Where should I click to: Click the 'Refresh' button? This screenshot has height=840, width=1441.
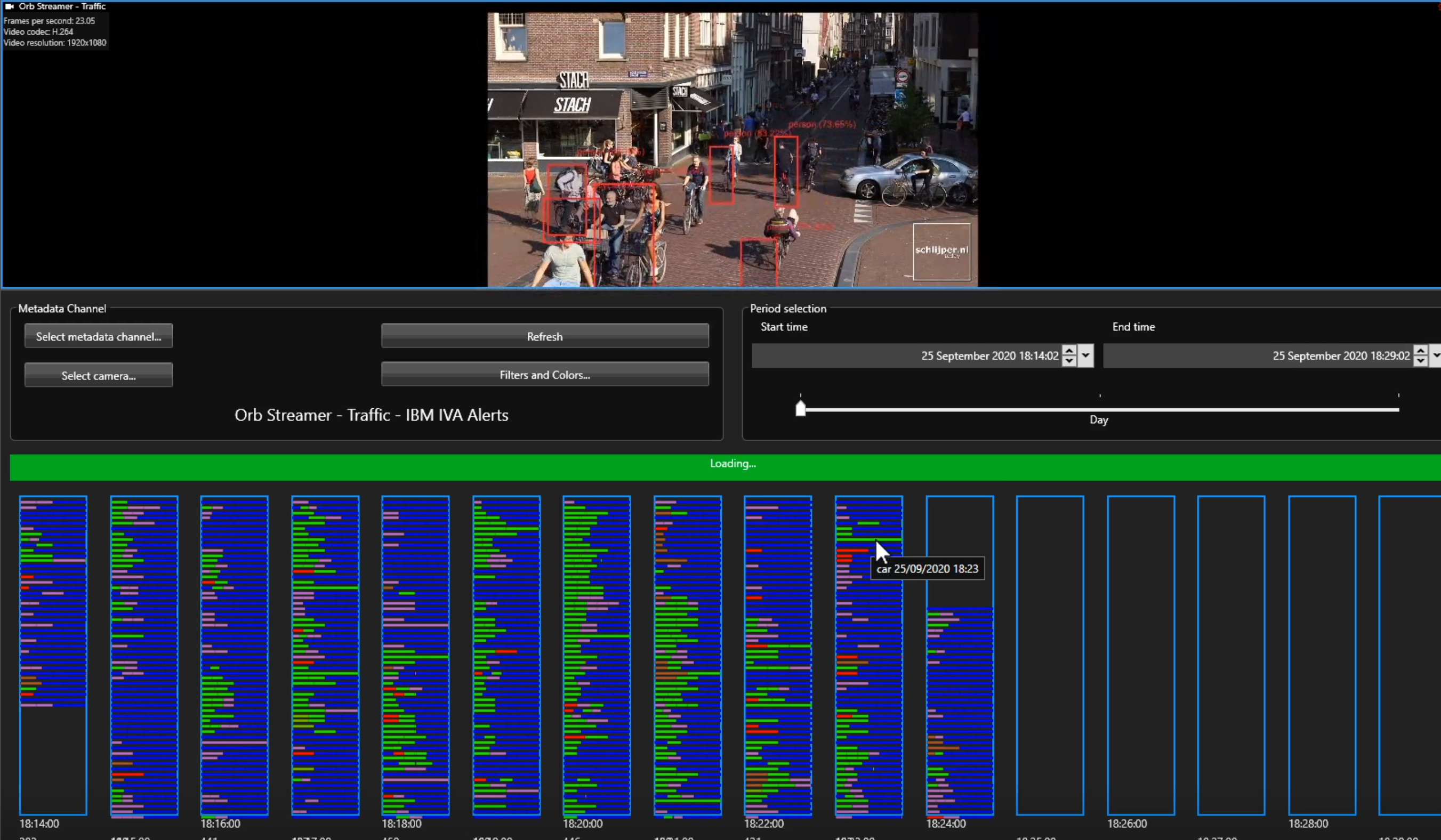coord(544,336)
